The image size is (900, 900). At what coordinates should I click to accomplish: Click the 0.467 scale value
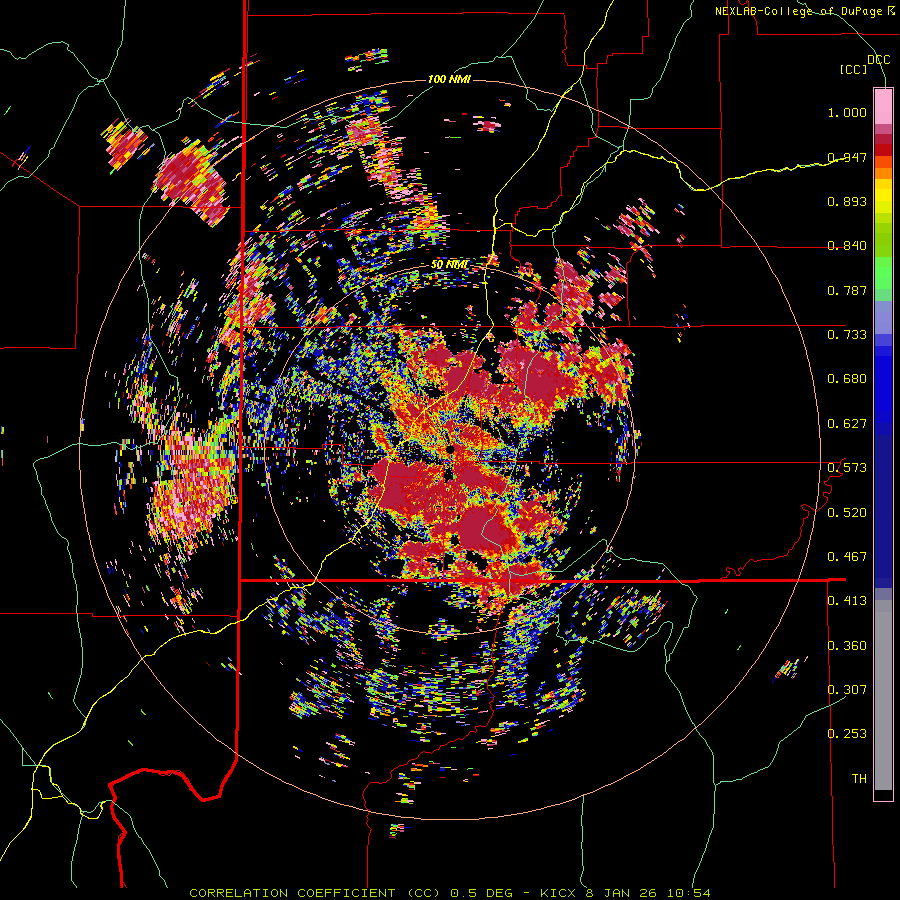pos(847,556)
